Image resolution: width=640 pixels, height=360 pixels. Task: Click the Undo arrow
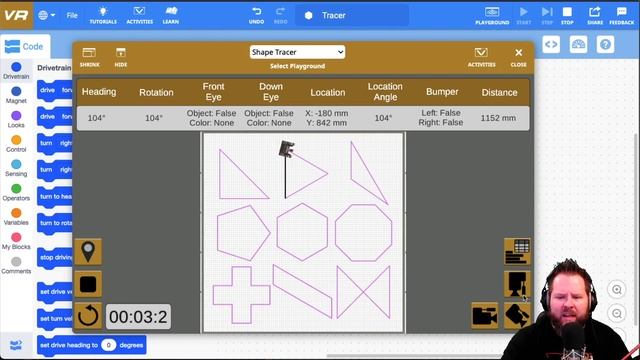(x=256, y=15)
